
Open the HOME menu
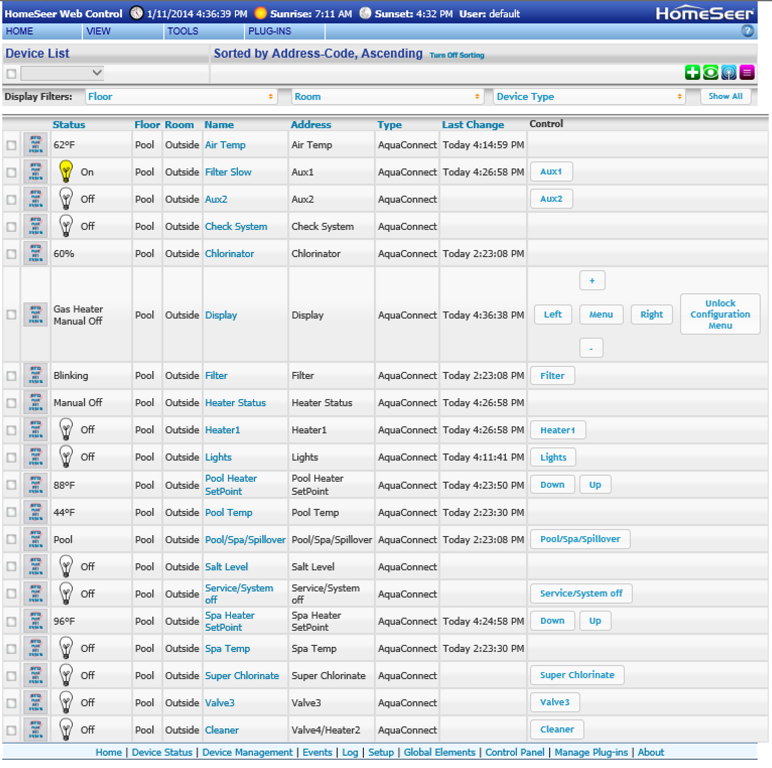pos(42,31)
